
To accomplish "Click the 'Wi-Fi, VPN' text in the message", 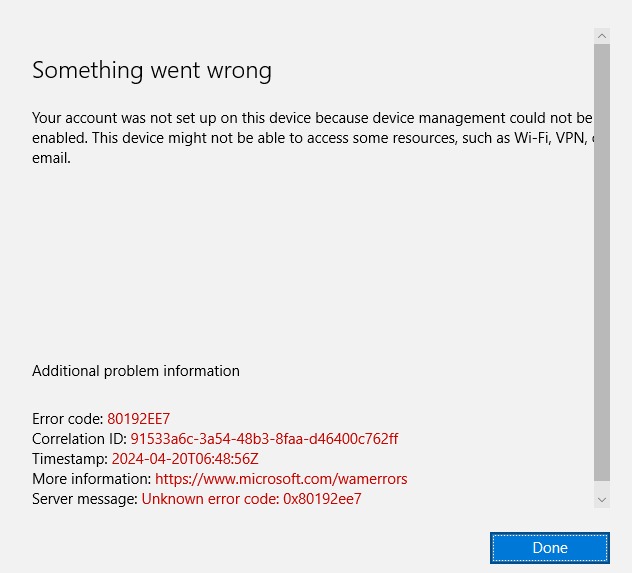I will [x=551, y=138].
